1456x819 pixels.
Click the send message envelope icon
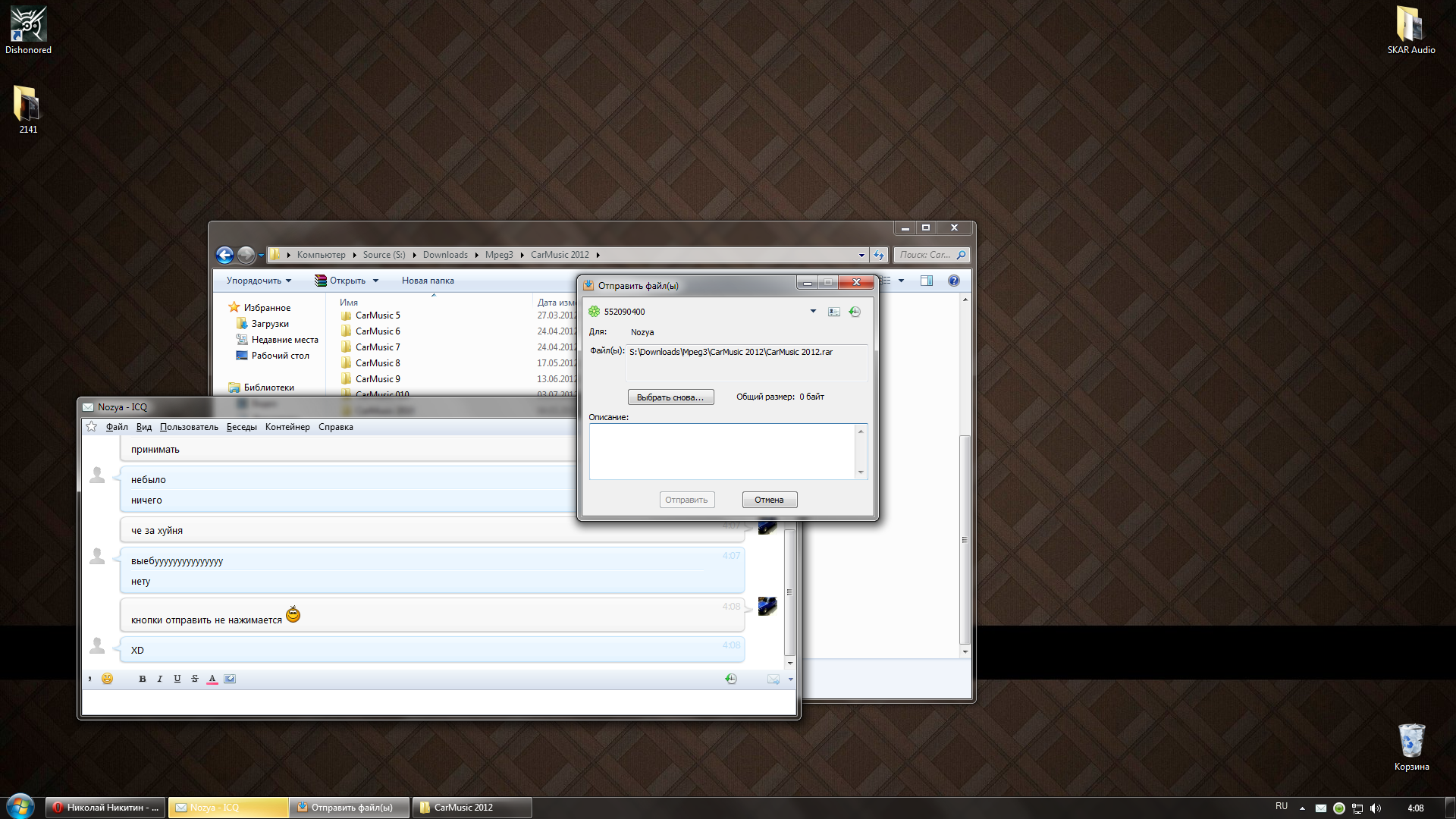point(773,679)
